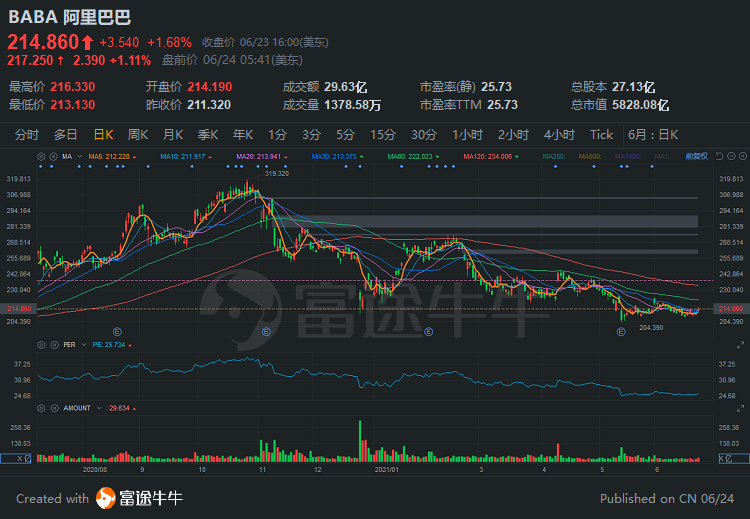Choose the 30分 interval tab
This screenshot has width=750, height=519.
tap(424, 135)
